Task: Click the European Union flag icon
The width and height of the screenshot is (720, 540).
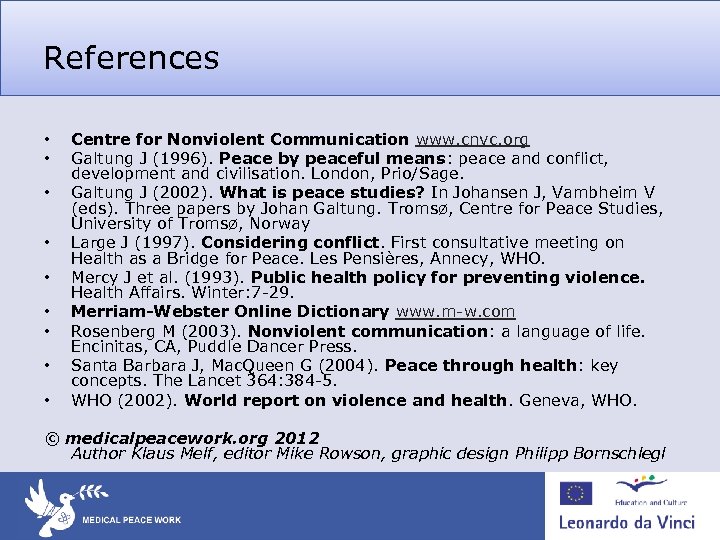Action: [x=576, y=493]
